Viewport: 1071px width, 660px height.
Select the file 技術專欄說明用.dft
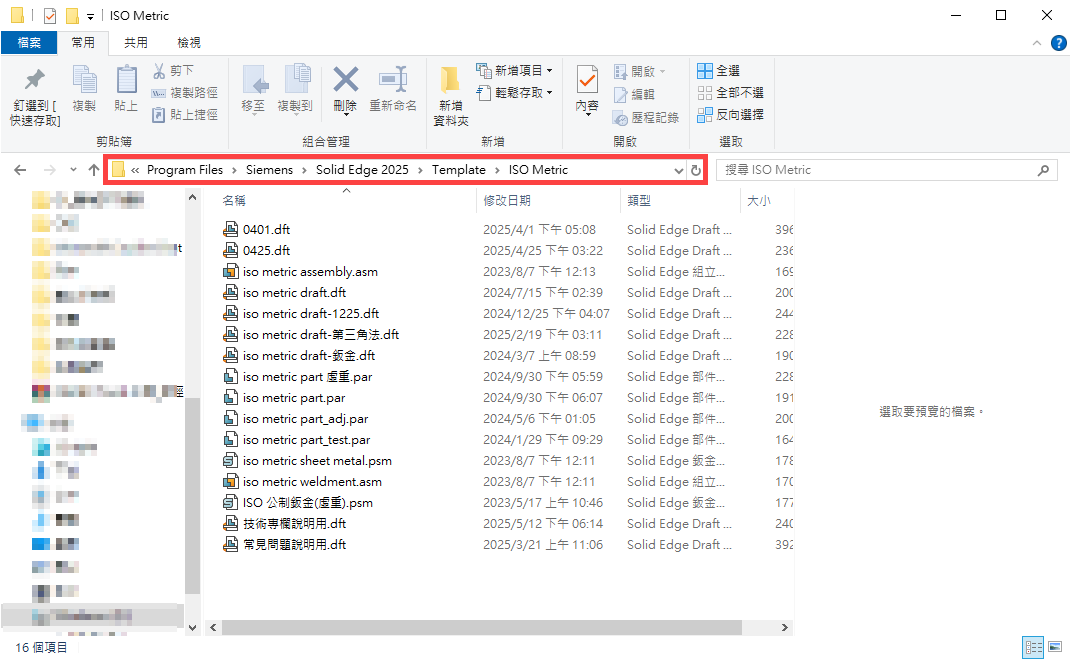(x=294, y=523)
